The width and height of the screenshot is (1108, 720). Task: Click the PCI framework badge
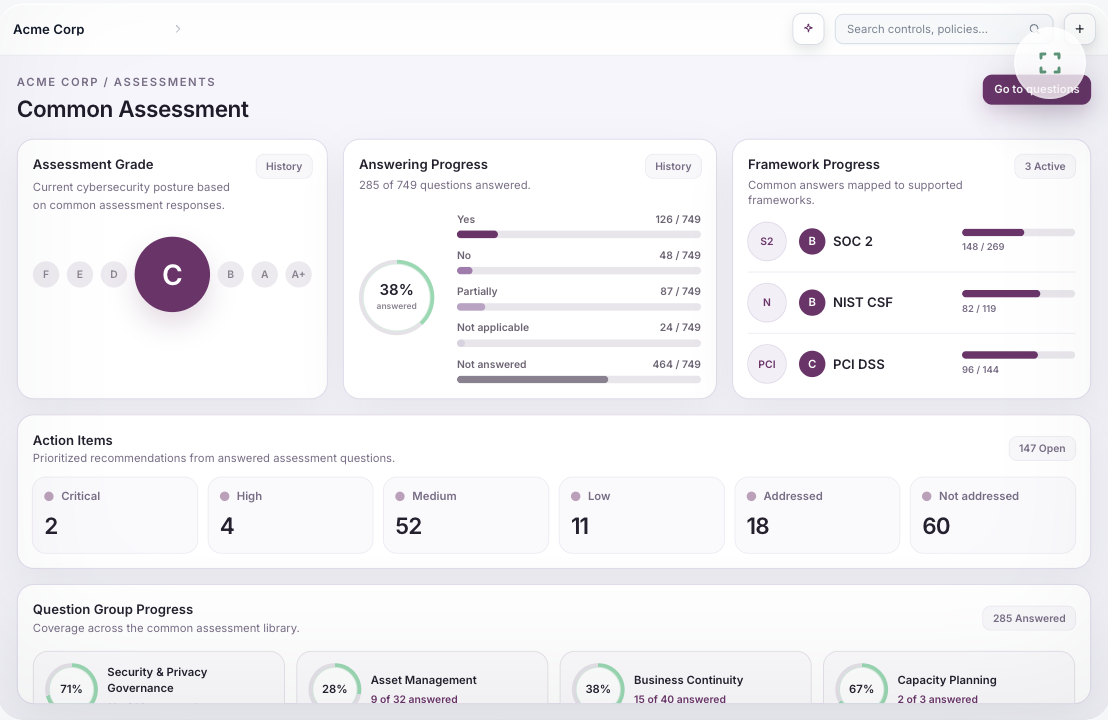(x=767, y=364)
